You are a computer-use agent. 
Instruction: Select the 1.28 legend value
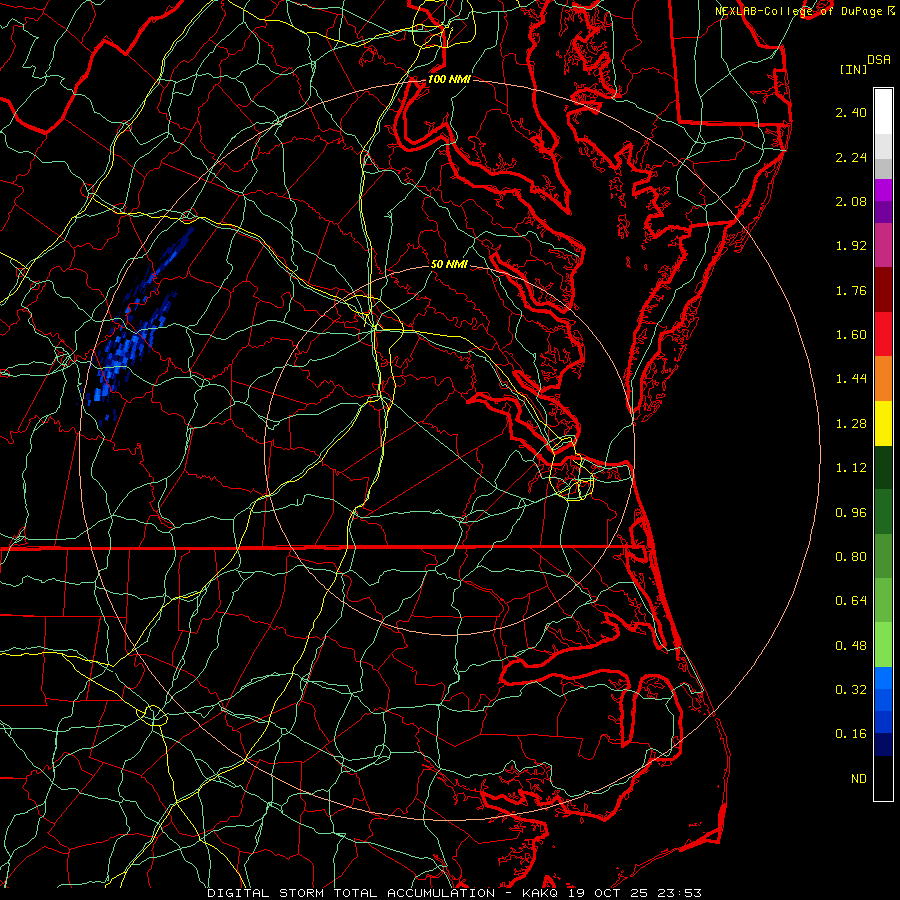(x=851, y=424)
